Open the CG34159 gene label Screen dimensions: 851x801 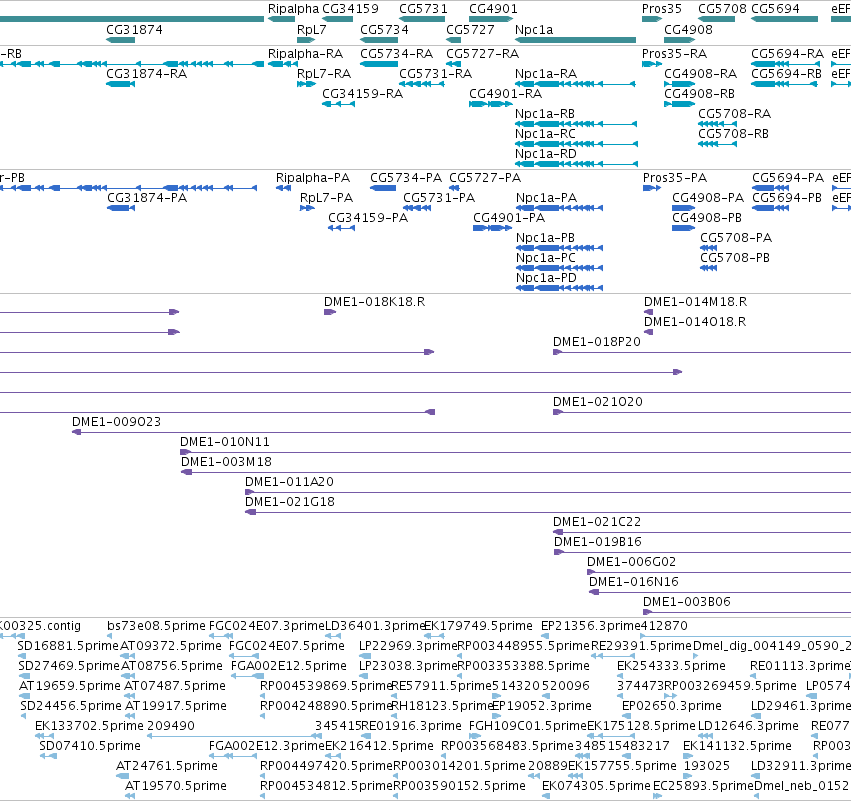point(350,9)
